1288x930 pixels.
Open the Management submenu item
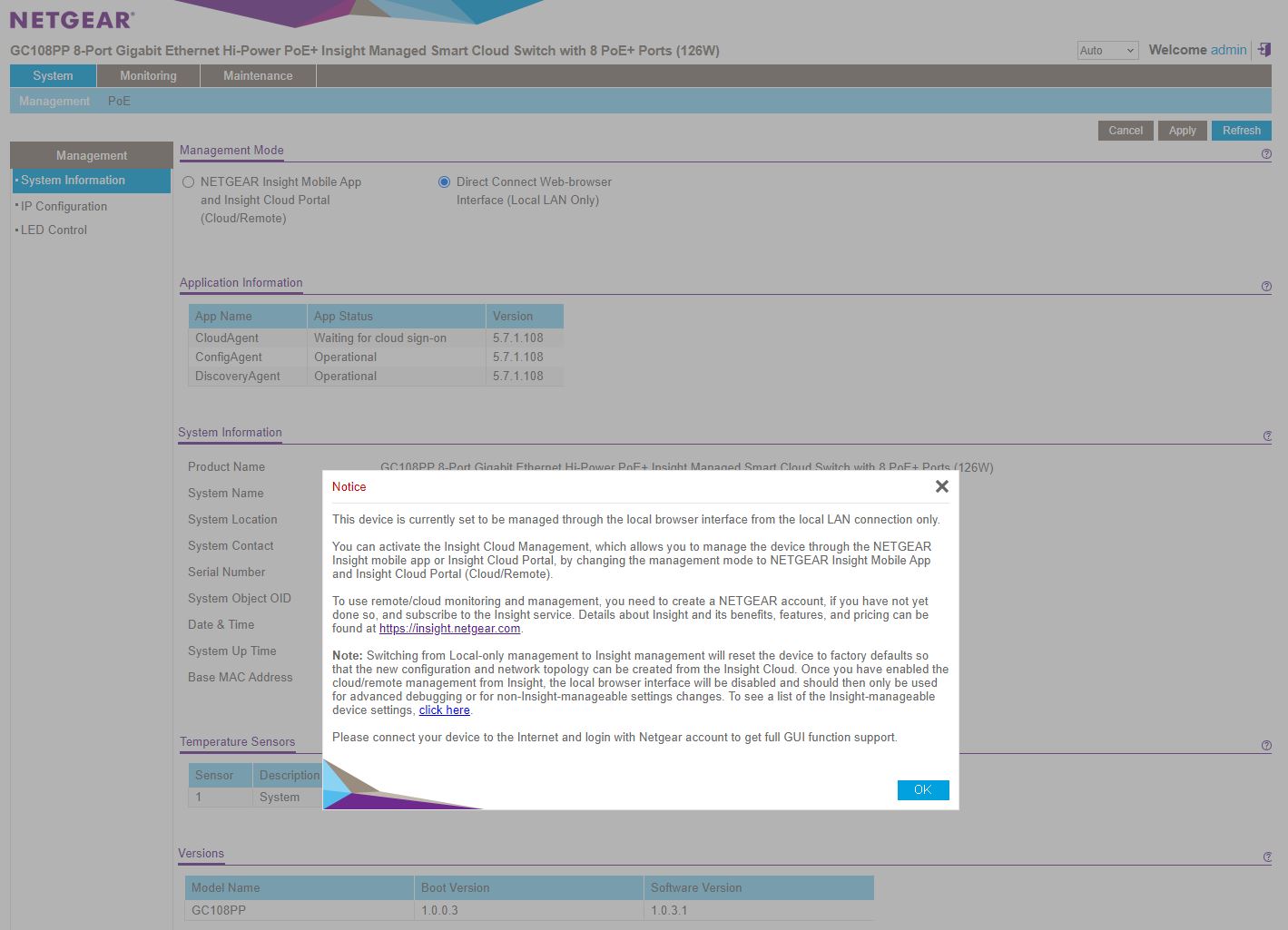point(54,102)
